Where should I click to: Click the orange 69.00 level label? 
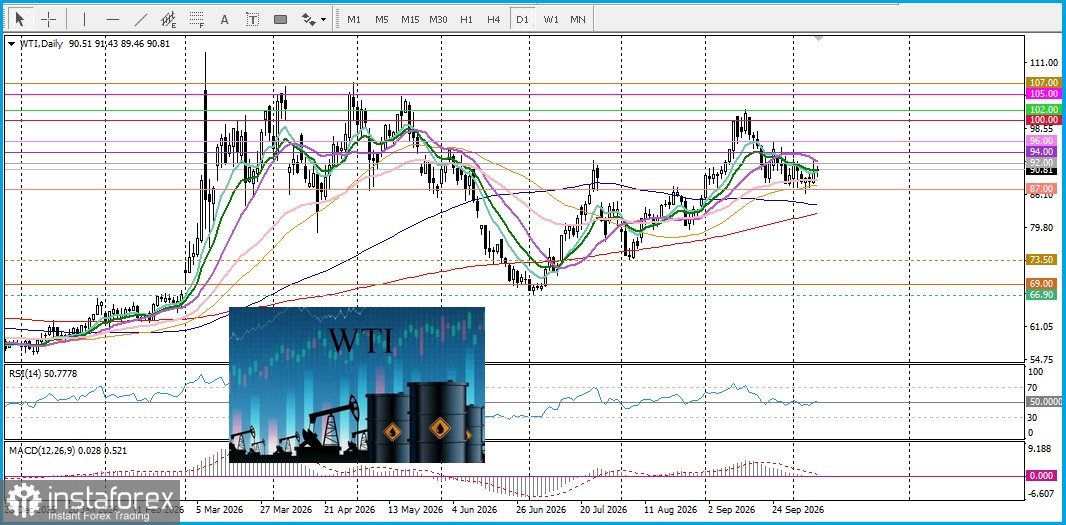coord(1044,284)
